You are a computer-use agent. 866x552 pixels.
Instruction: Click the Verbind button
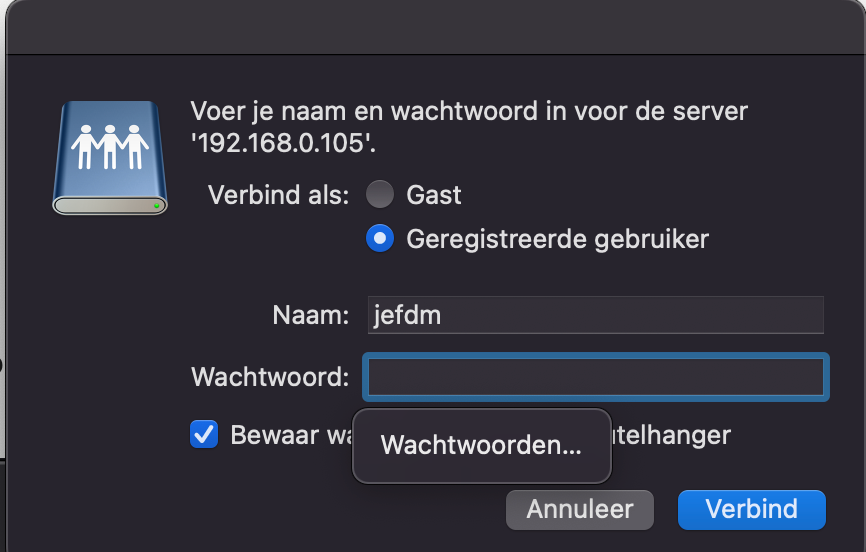click(751, 509)
